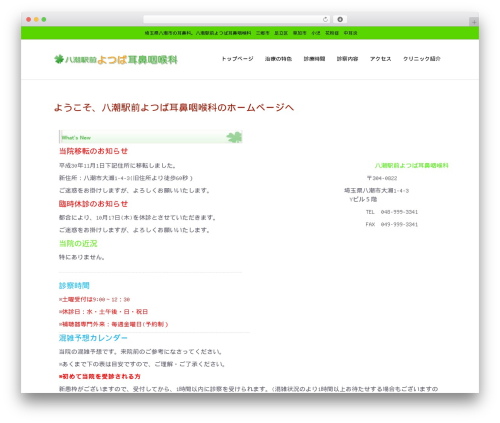500x423 pixels.
Task: Click the green top banner text
Action: (x=251, y=33)
